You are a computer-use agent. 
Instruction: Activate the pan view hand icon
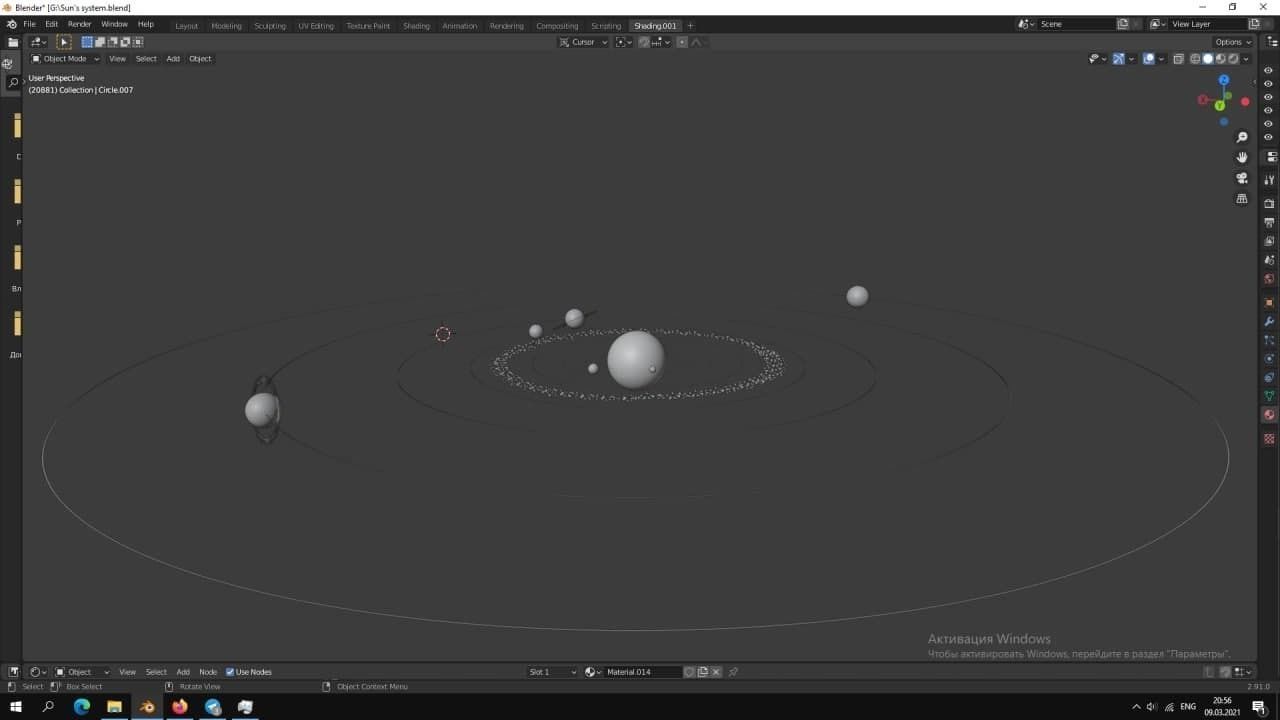(1242, 157)
